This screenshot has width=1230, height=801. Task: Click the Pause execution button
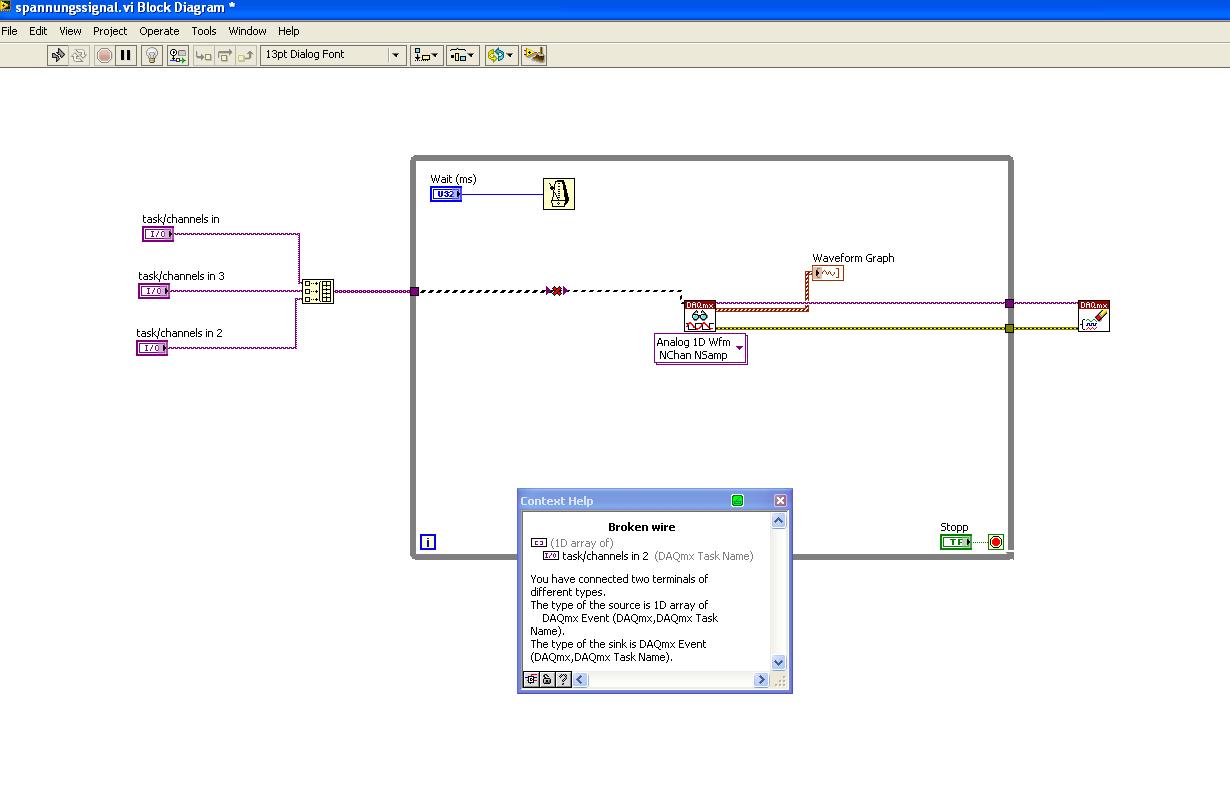126,55
